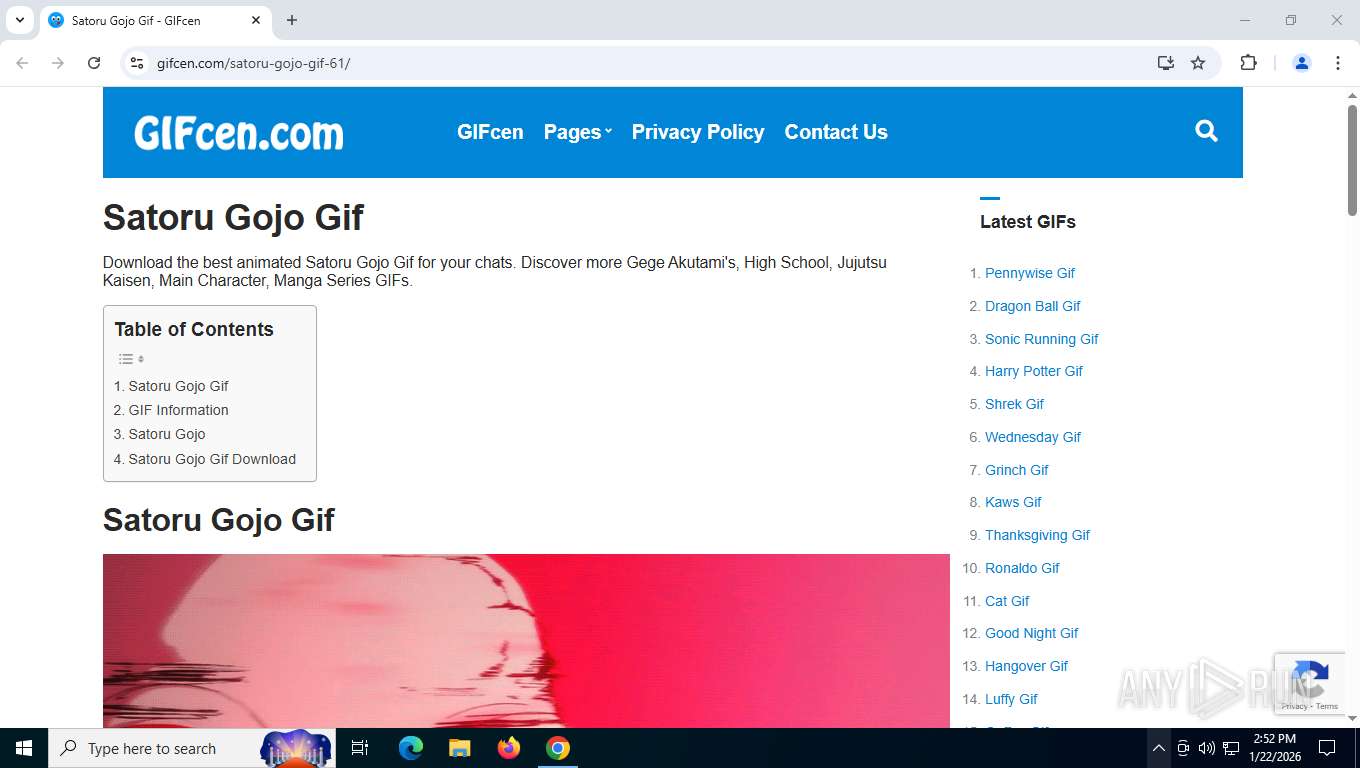Switch to Chrome on the taskbar

pos(558,748)
